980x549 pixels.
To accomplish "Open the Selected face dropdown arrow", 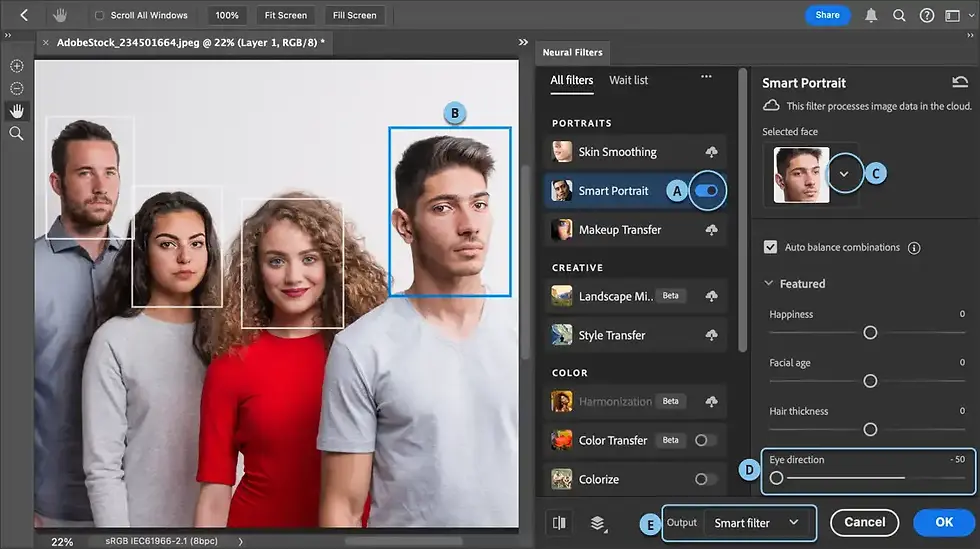I will coord(845,174).
